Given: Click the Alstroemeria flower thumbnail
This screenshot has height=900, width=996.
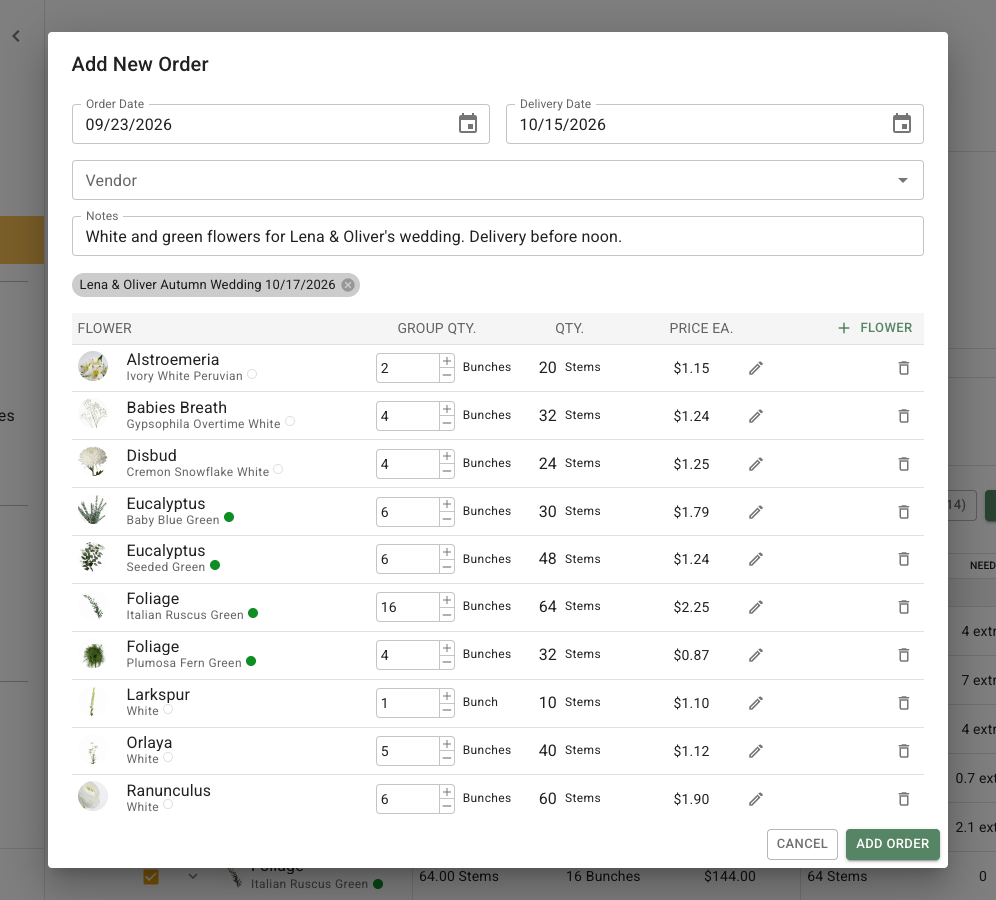Looking at the screenshot, I should click(x=93, y=366).
